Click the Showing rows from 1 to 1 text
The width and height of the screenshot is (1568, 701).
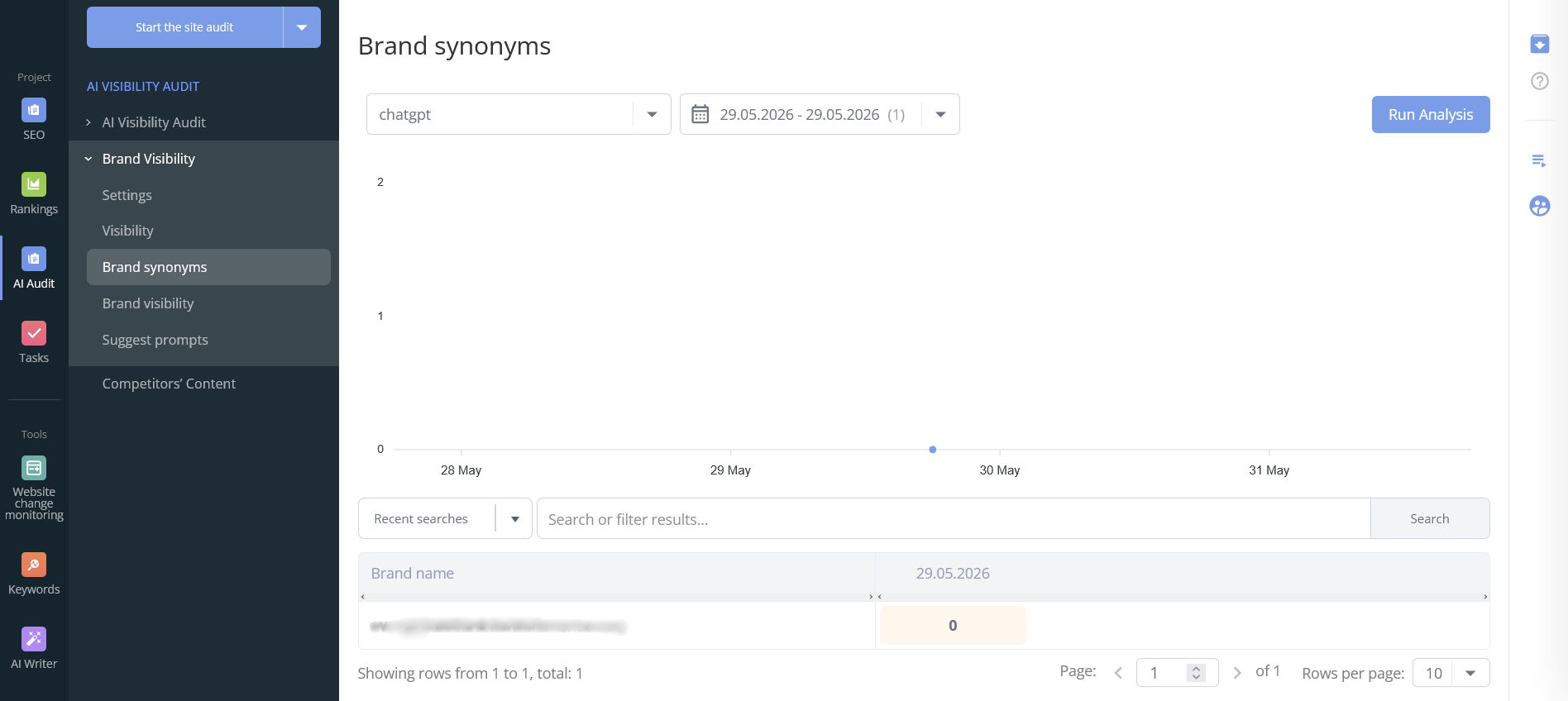pos(471,673)
